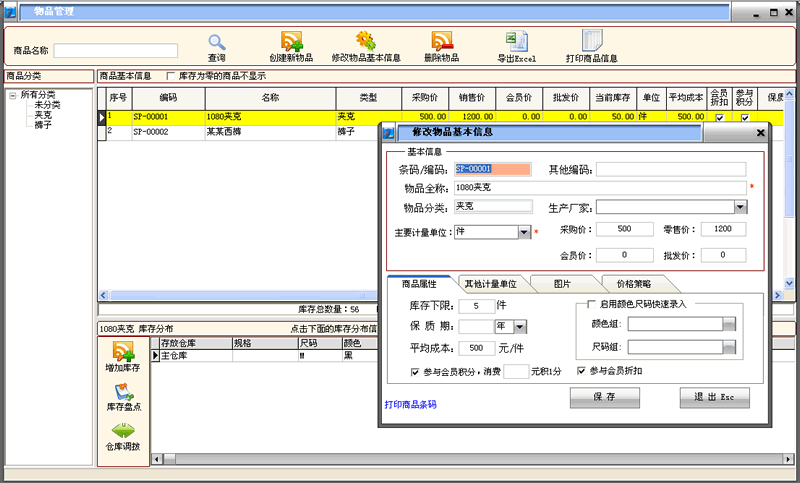The height and width of the screenshot is (483, 800).
Task: Open the 保质期 unit 年 dropdown
Action: click(x=520, y=326)
